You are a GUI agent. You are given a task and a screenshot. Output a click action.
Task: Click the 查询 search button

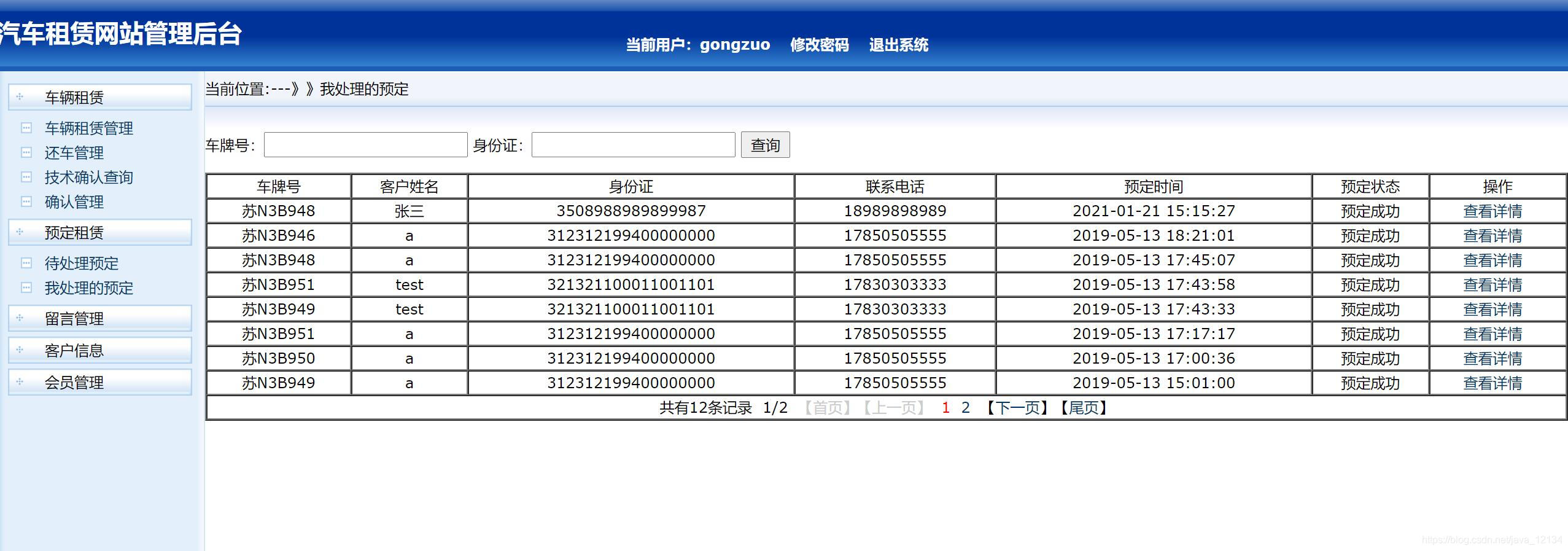pos(765,145)
